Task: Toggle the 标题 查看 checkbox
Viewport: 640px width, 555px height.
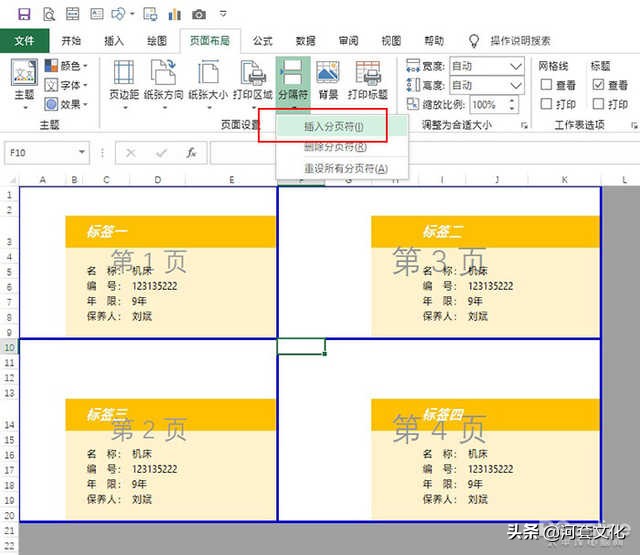Action: coord(598,84)
